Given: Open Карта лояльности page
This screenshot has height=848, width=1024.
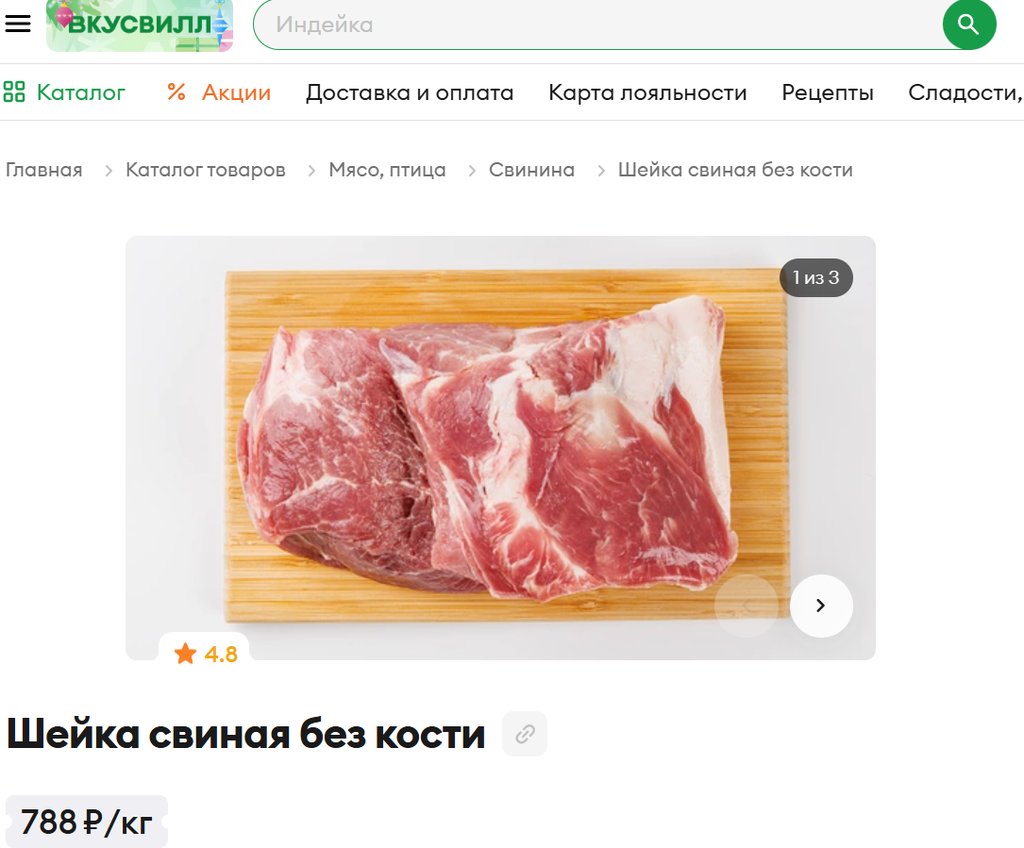Looking at the screenshot, I should (647, 92).
